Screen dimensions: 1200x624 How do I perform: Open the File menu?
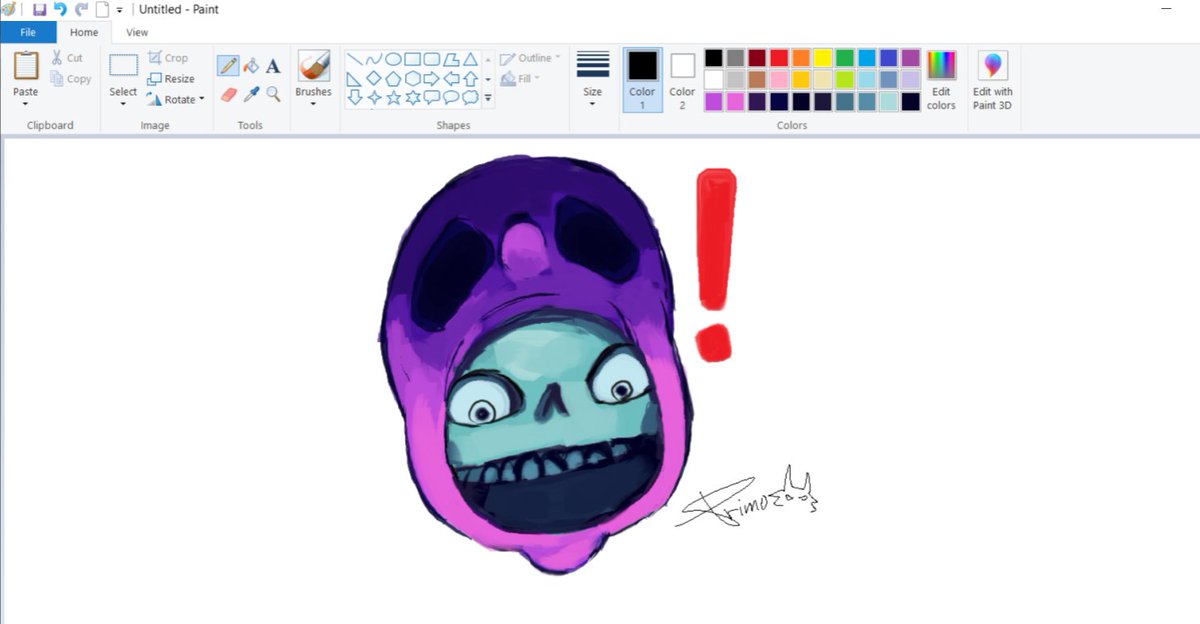28,32
